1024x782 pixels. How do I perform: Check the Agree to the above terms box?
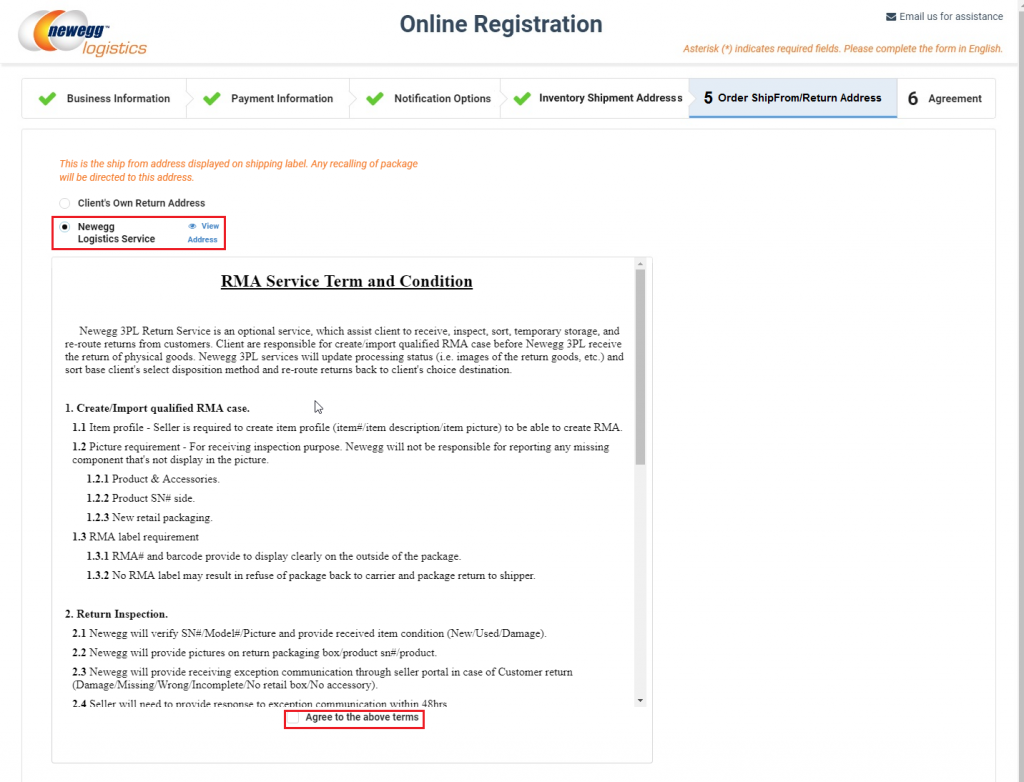click(296, 718)
